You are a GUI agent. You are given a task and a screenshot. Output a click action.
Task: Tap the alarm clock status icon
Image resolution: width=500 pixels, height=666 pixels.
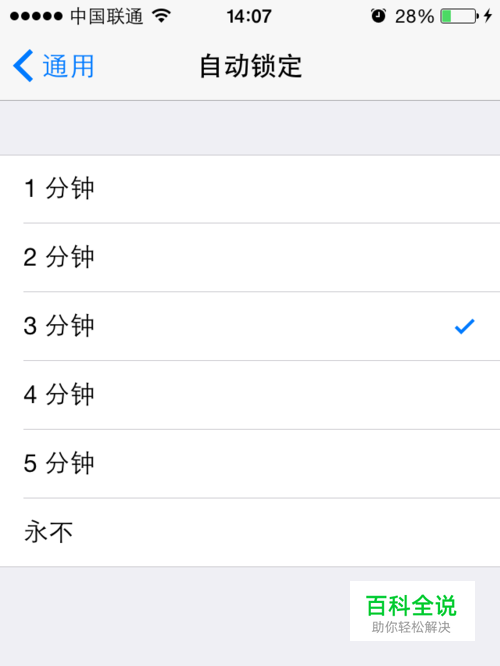(378, 16)
